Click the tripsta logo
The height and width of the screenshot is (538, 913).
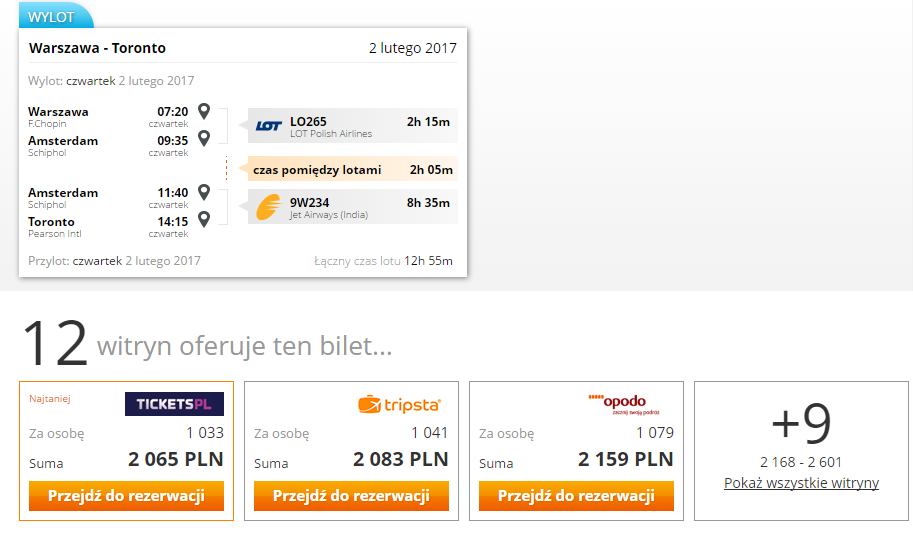click(399, 404)
